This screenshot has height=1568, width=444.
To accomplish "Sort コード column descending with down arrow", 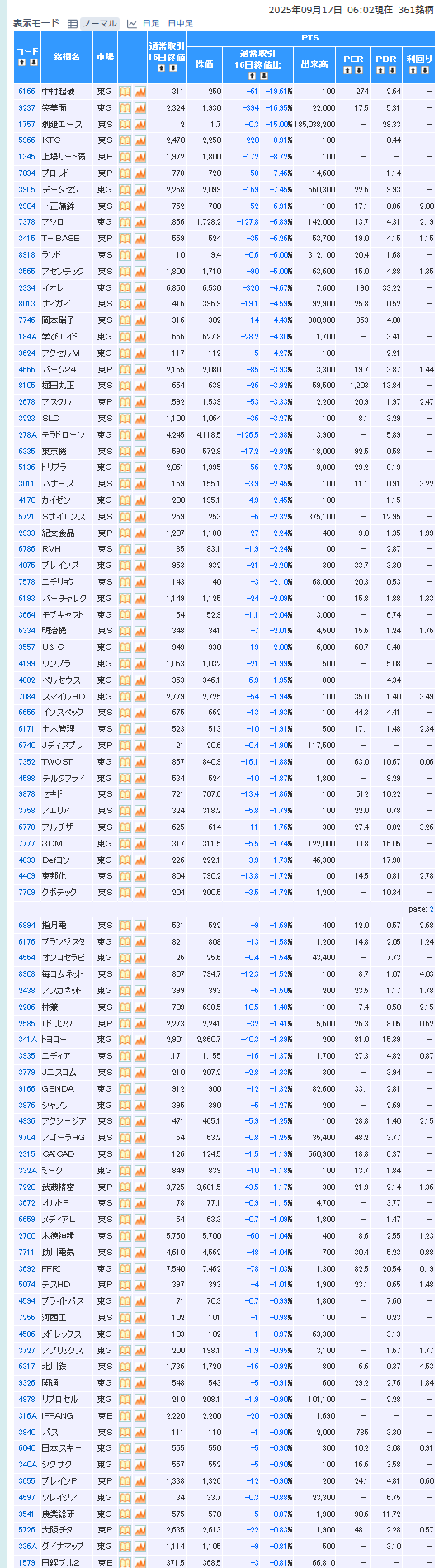I will pos(33,63).
